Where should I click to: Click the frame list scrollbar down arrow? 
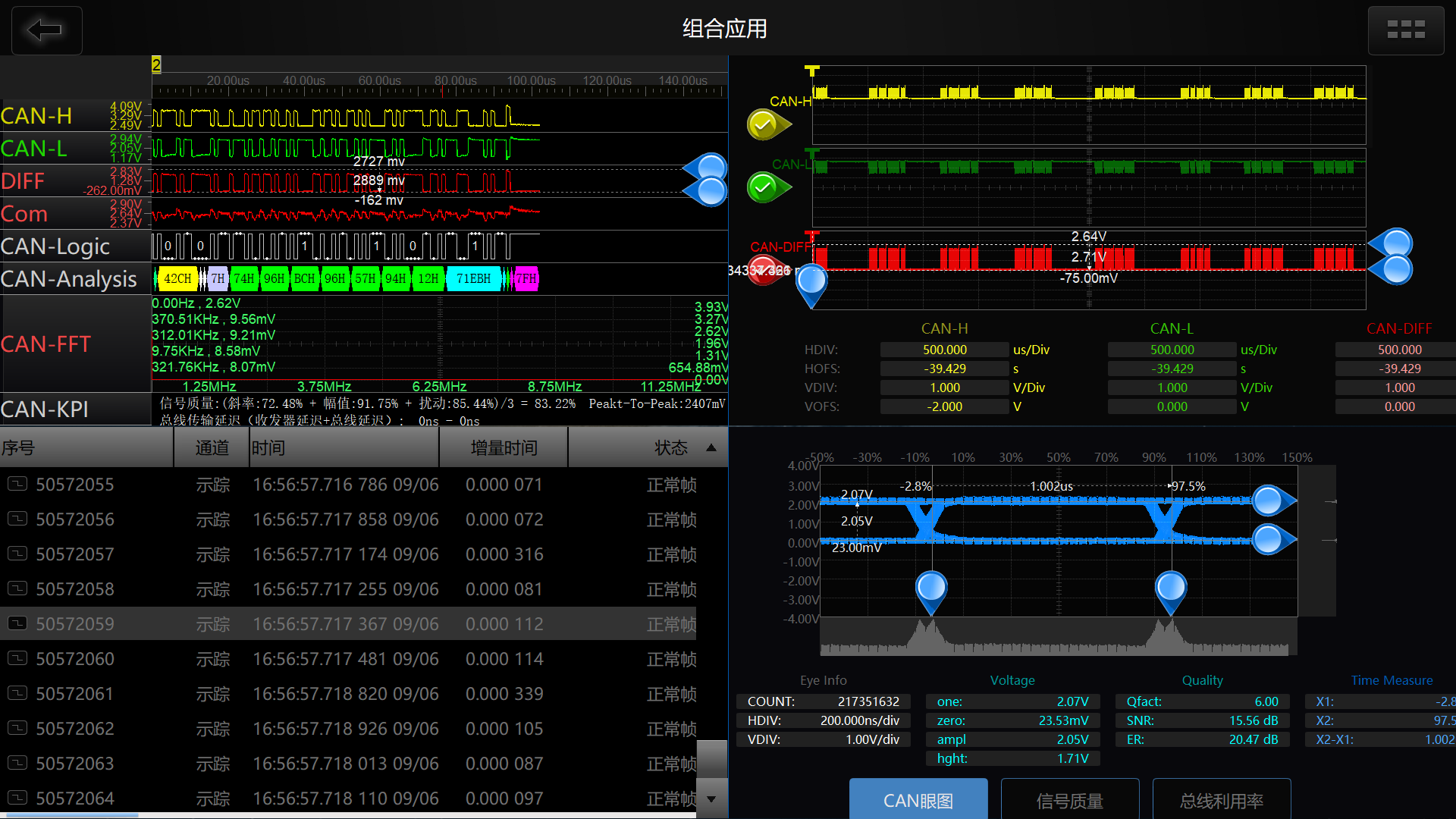(x=711, y=799)
